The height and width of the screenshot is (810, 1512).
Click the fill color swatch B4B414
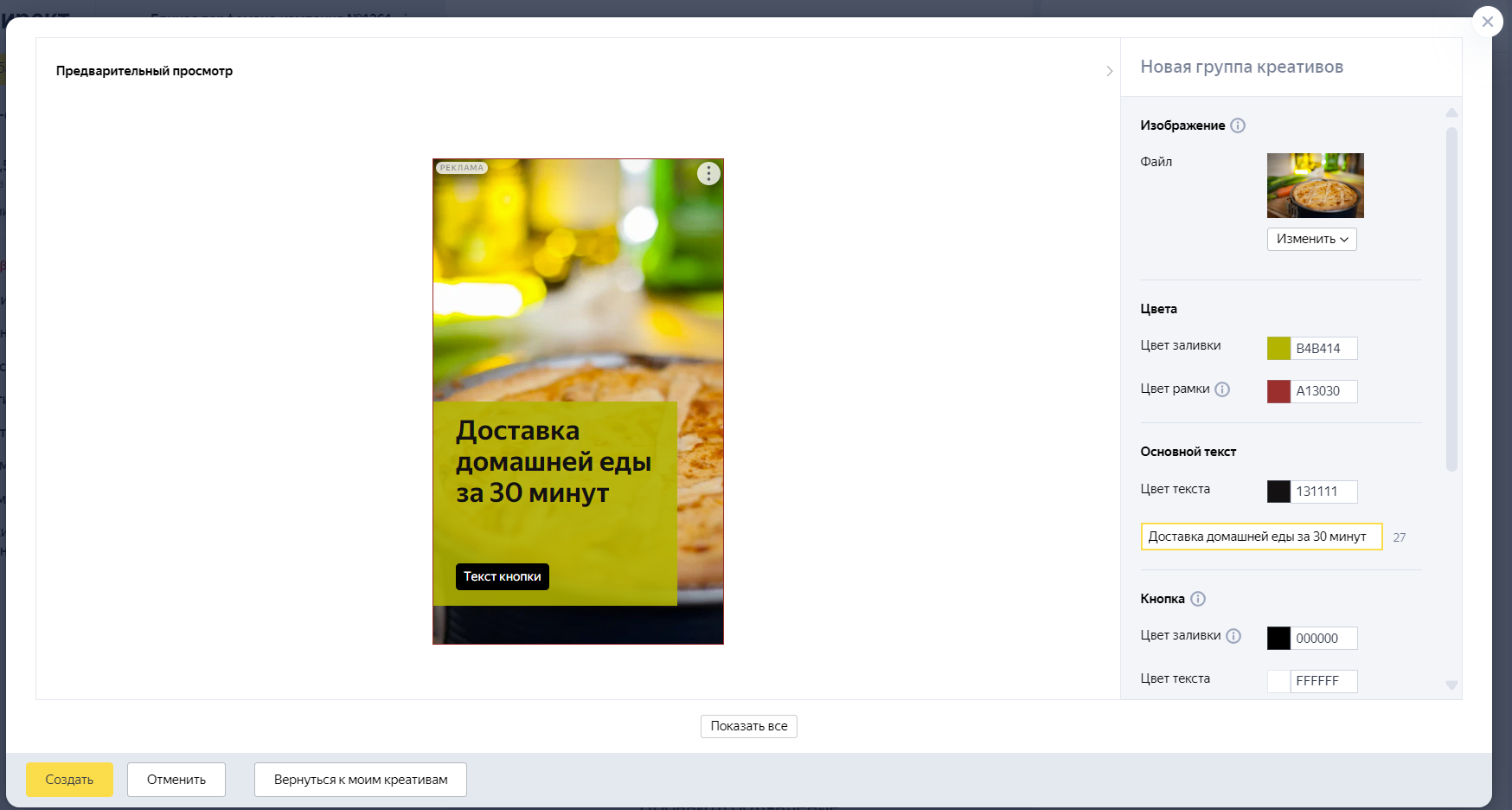1278,348
